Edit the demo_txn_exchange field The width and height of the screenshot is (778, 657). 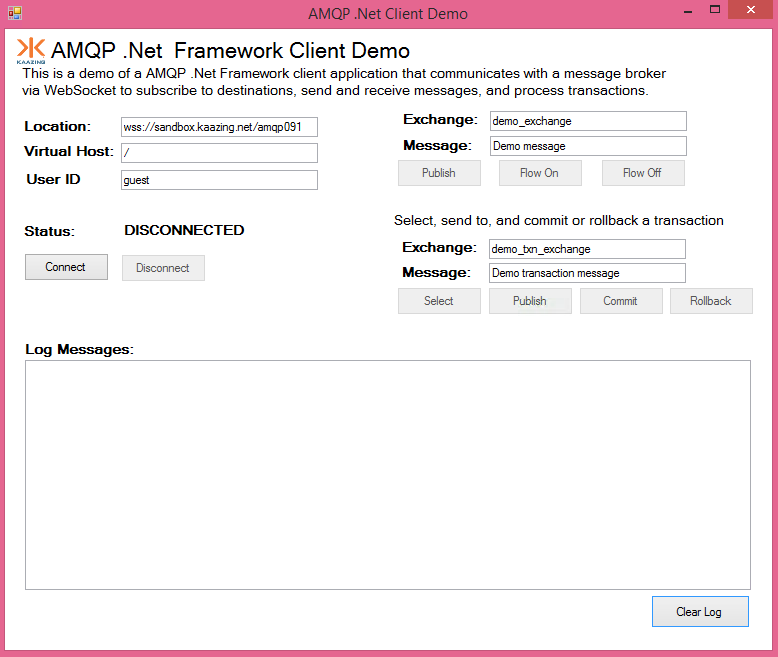click(x=587, y=249)
